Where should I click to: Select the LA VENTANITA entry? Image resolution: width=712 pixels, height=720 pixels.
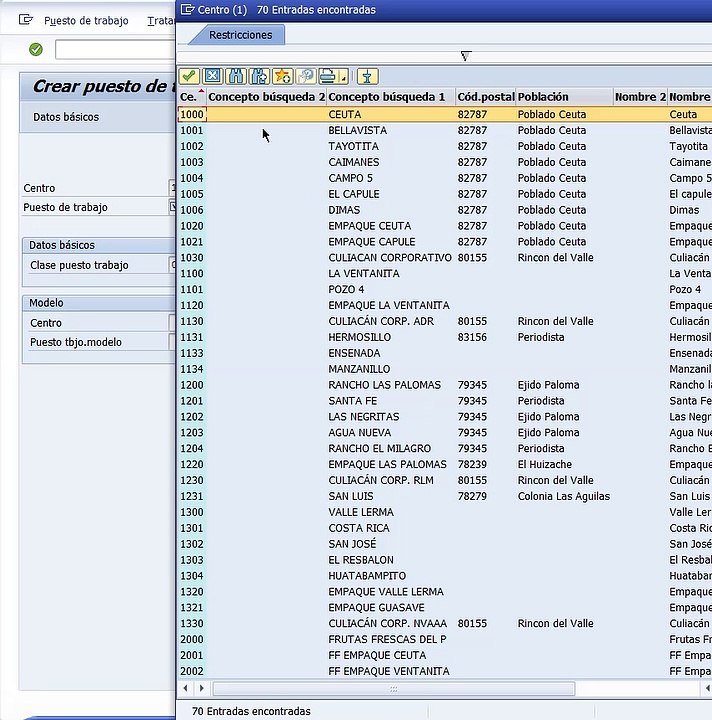364,274
